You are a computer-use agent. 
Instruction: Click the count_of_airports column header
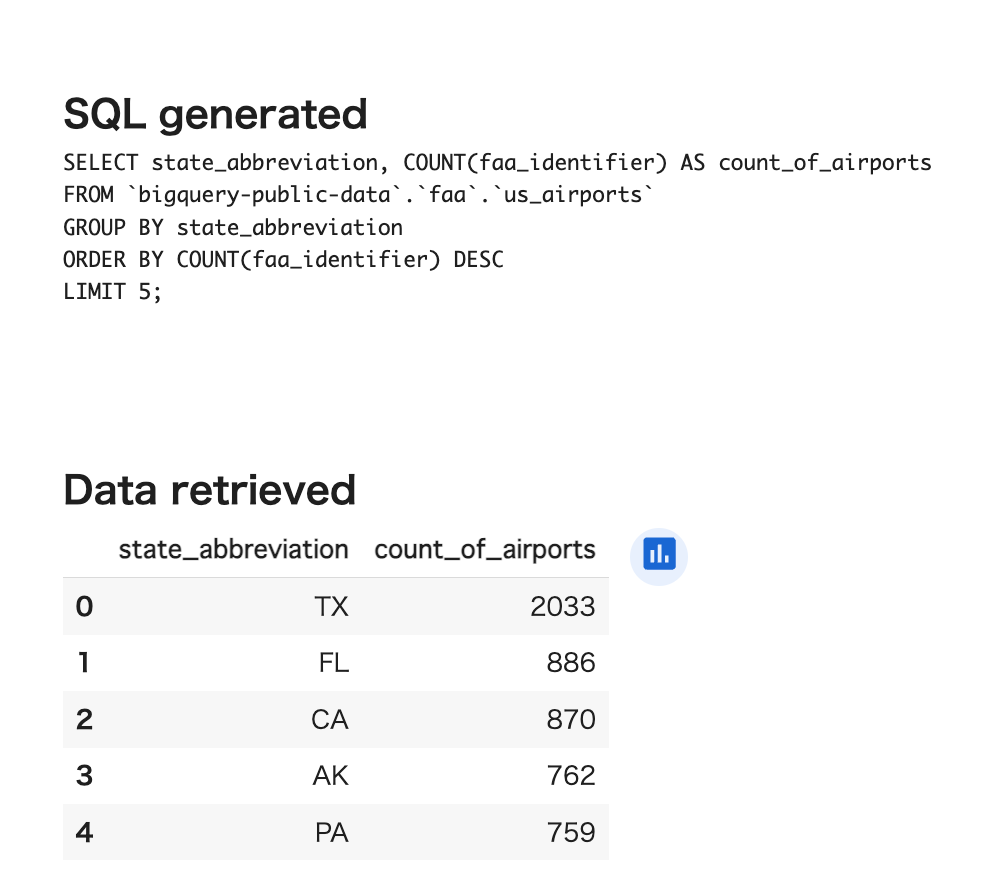485,549
